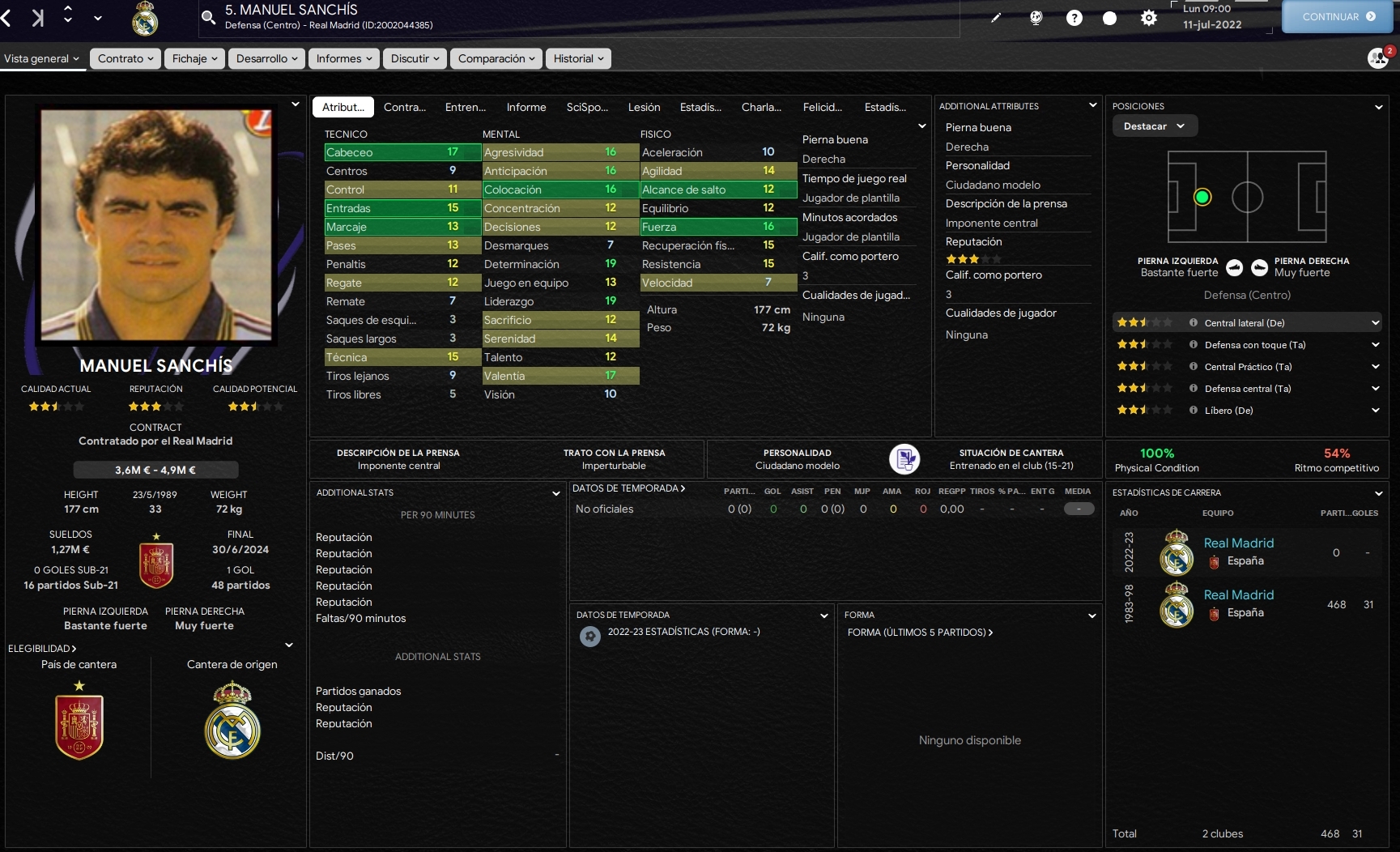Switch to the Informe tab
The width and height of the screenshot is (1400, 852).
pos(526,107)
